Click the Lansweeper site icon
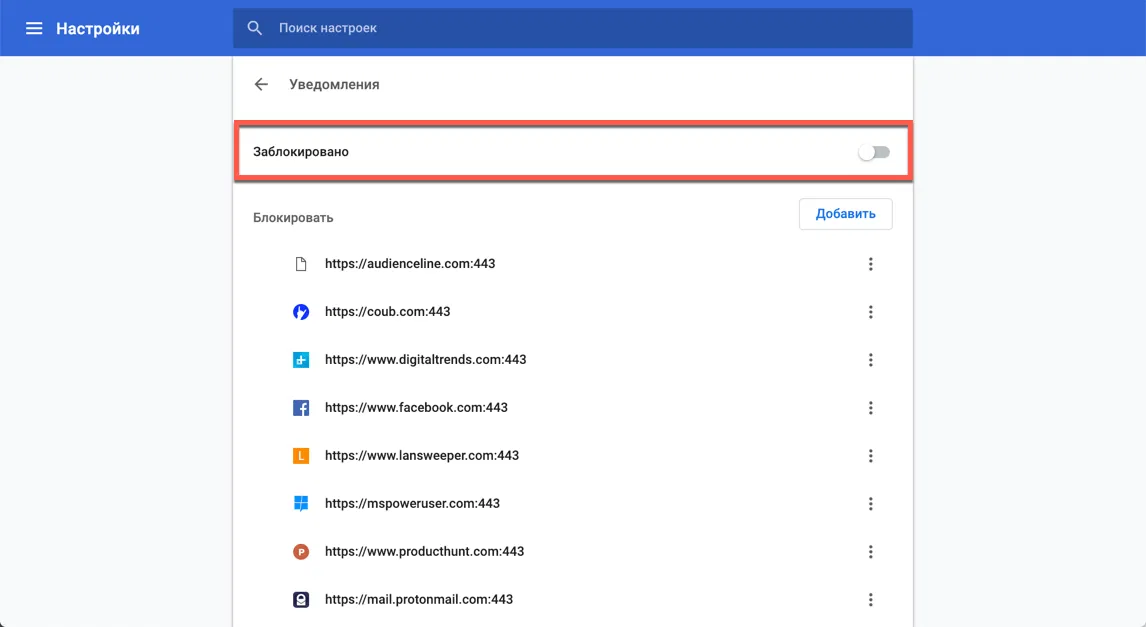Viewport: 1146px width, 627px height. coord(301,455)
